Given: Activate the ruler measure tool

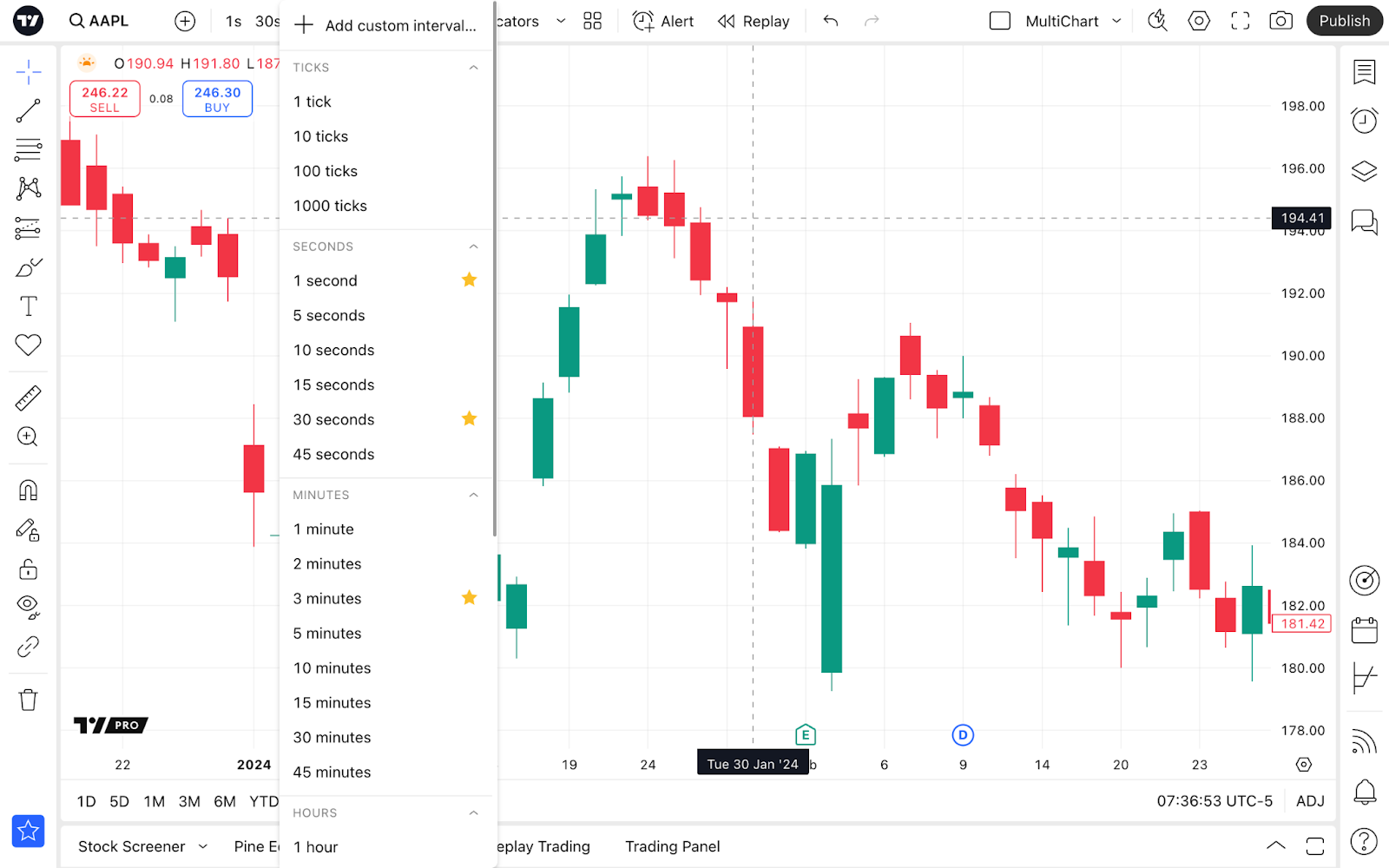Looking at the screenshot, I should [x=28, y=398].
